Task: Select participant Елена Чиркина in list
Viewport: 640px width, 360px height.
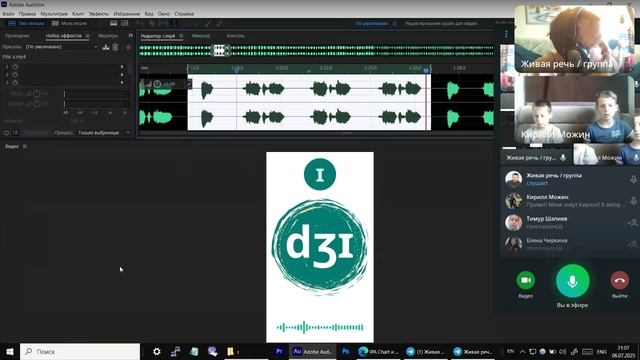Action: (x=570, y=244)
